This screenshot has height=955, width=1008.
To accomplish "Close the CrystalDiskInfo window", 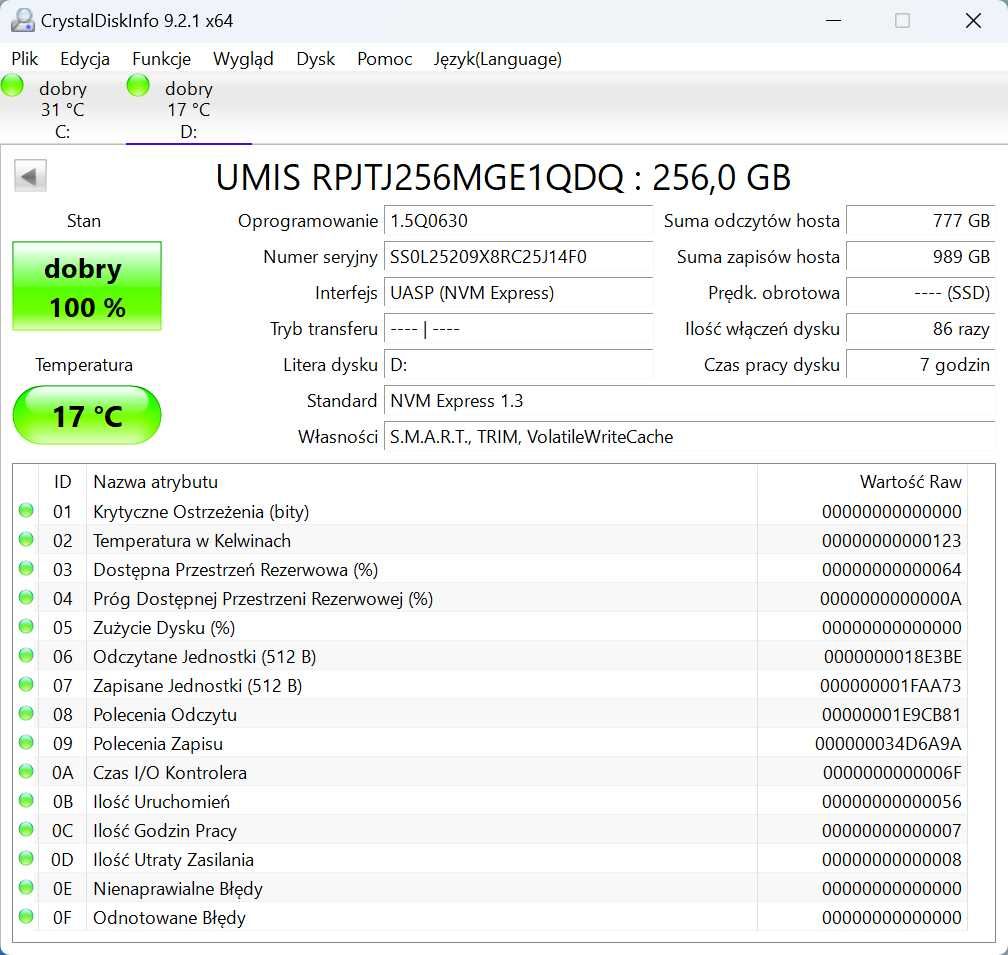I will [x=973, y=21].
